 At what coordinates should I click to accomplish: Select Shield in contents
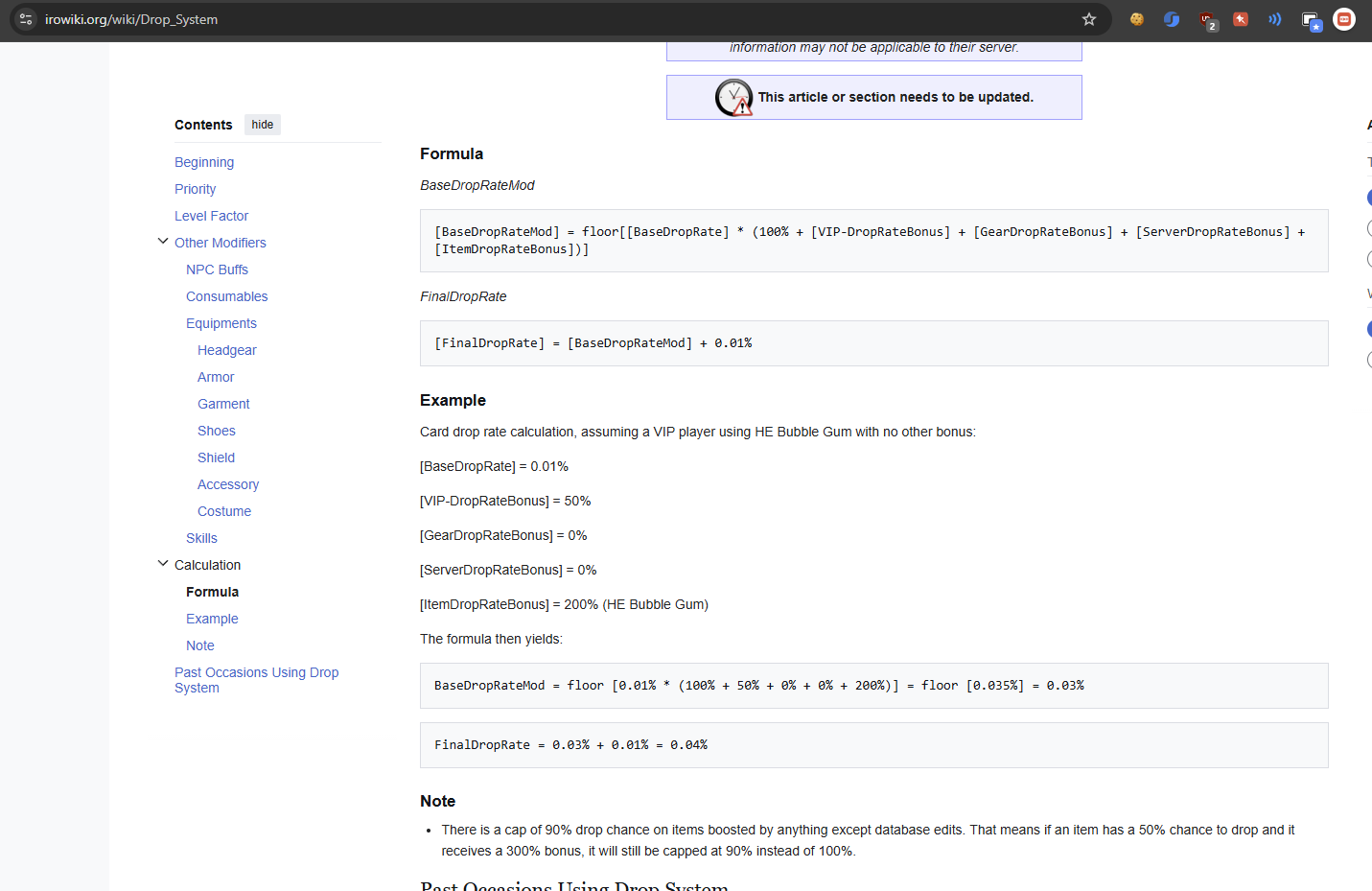coord(216,457)
